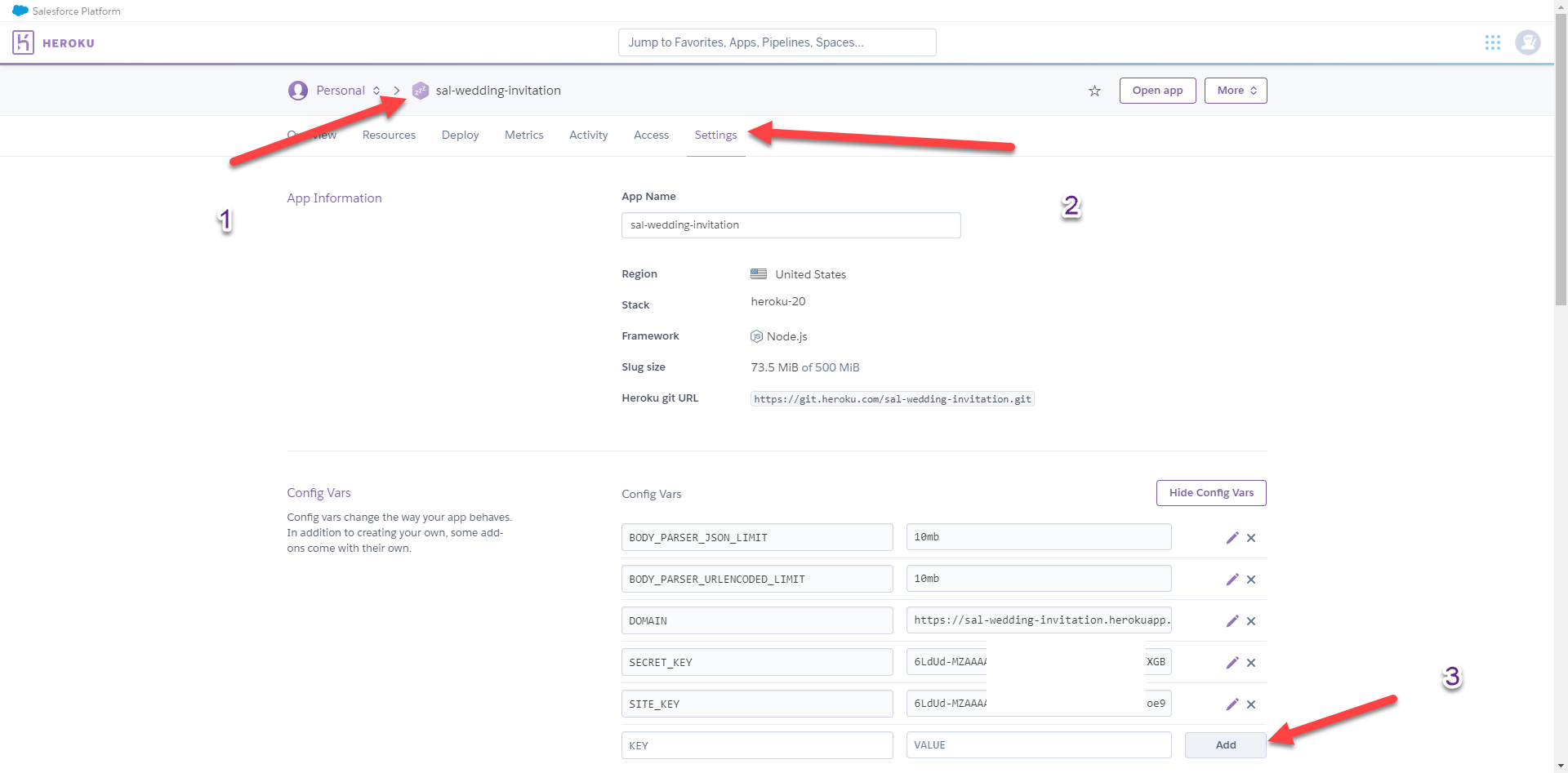Screen dimensions: 1568x773
Task: Click the App Name input field
Action: coord(791,225)
